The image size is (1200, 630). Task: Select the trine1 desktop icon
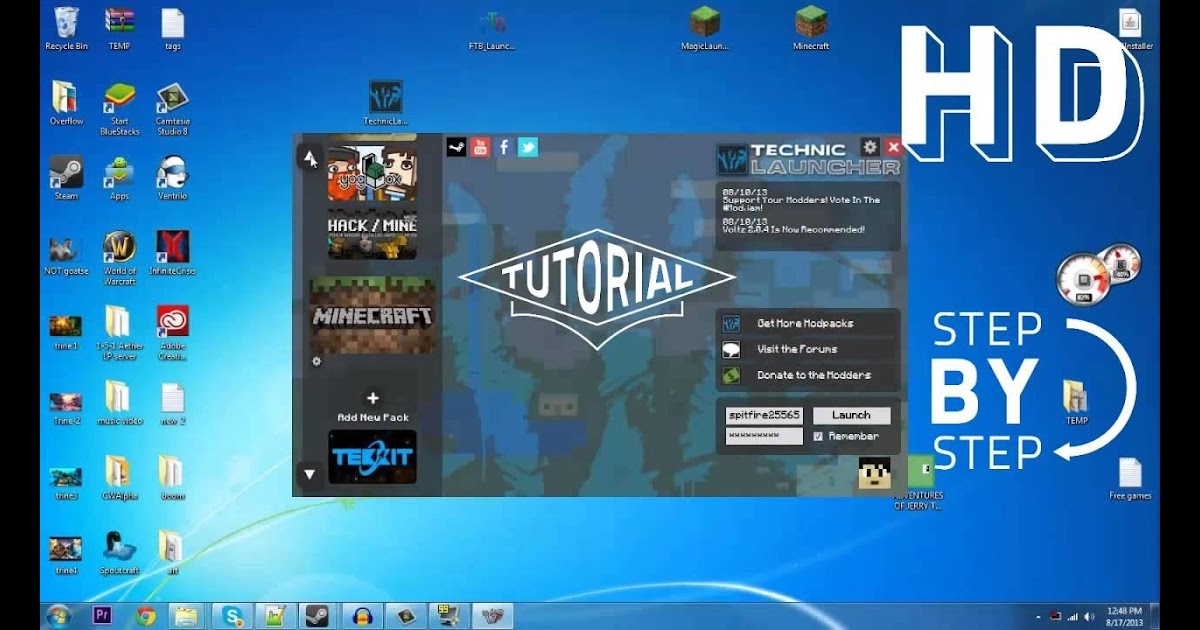click(66, 331)
